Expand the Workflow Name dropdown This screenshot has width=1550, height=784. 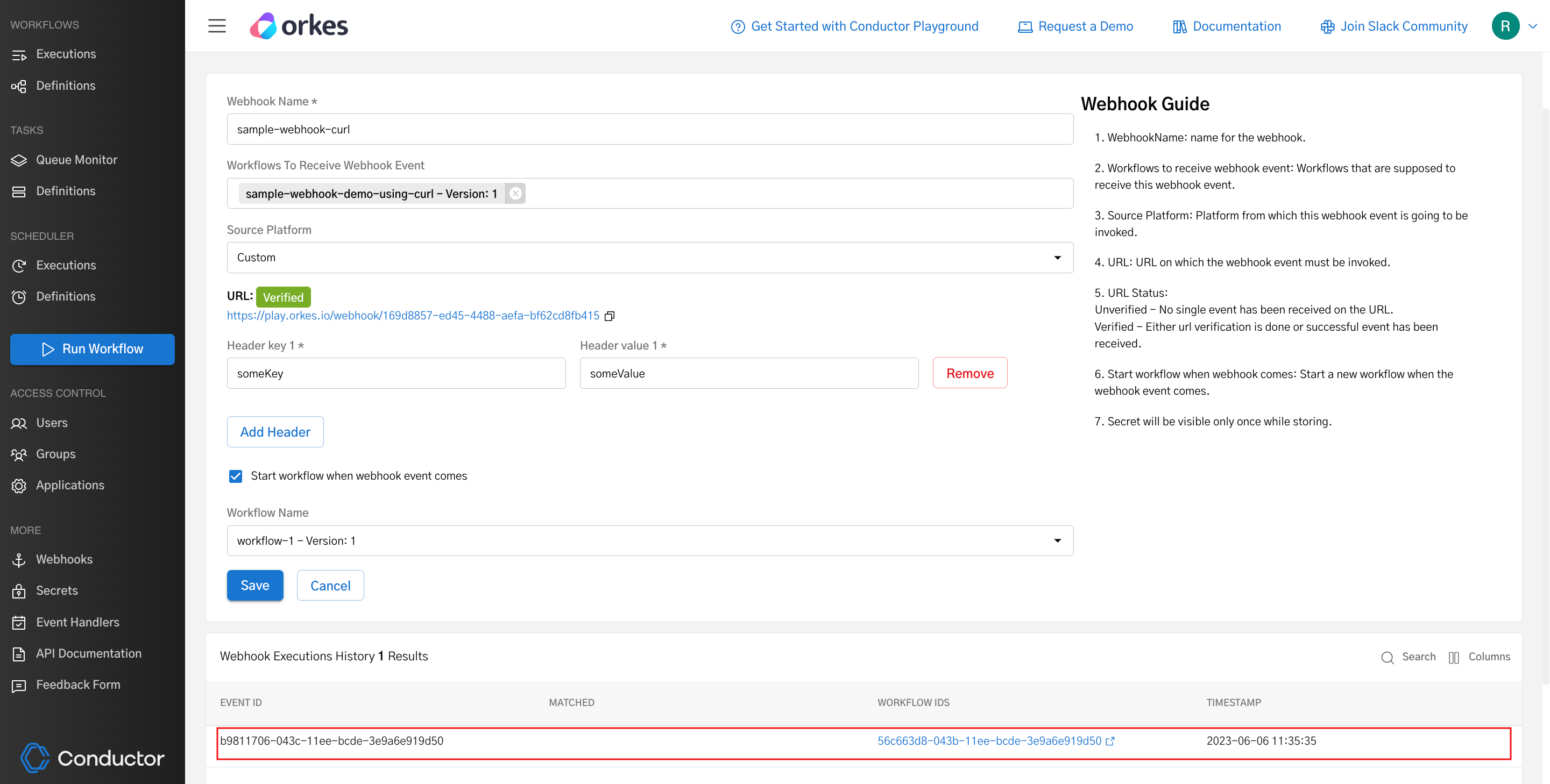point(1058,540)
